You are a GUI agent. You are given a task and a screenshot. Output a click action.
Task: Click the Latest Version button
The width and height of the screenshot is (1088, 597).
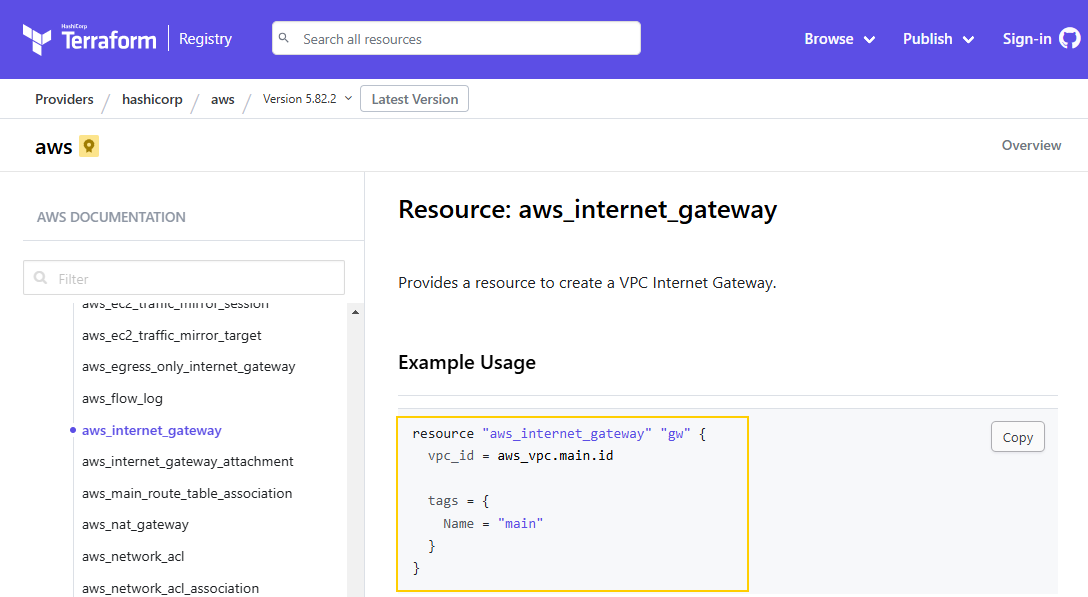(414, 99)
